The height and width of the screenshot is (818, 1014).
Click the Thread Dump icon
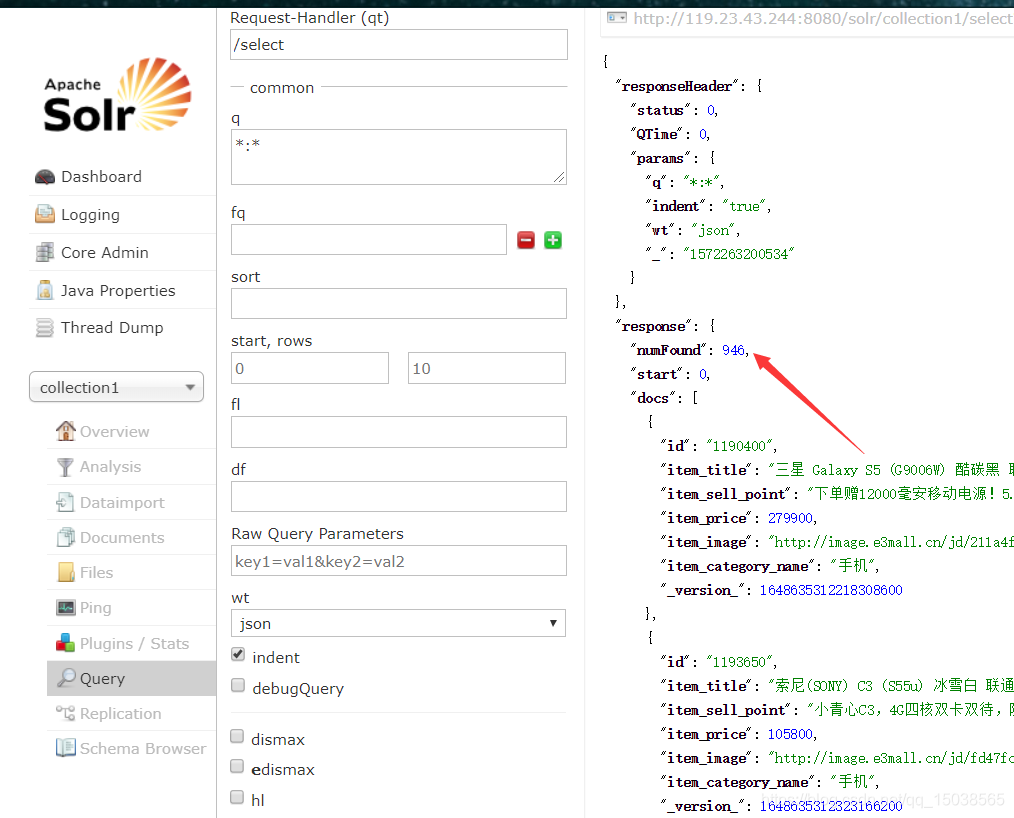tap(45, 328)
